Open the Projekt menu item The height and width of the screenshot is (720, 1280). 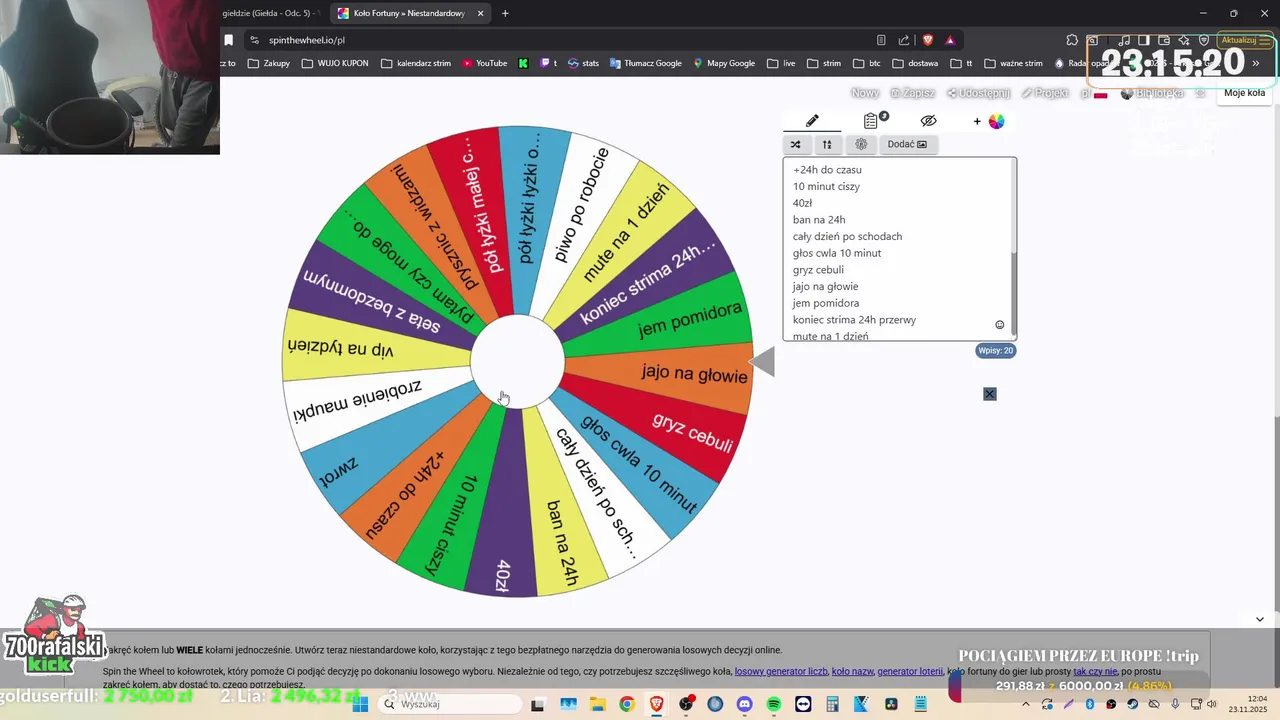point(1045,93)
